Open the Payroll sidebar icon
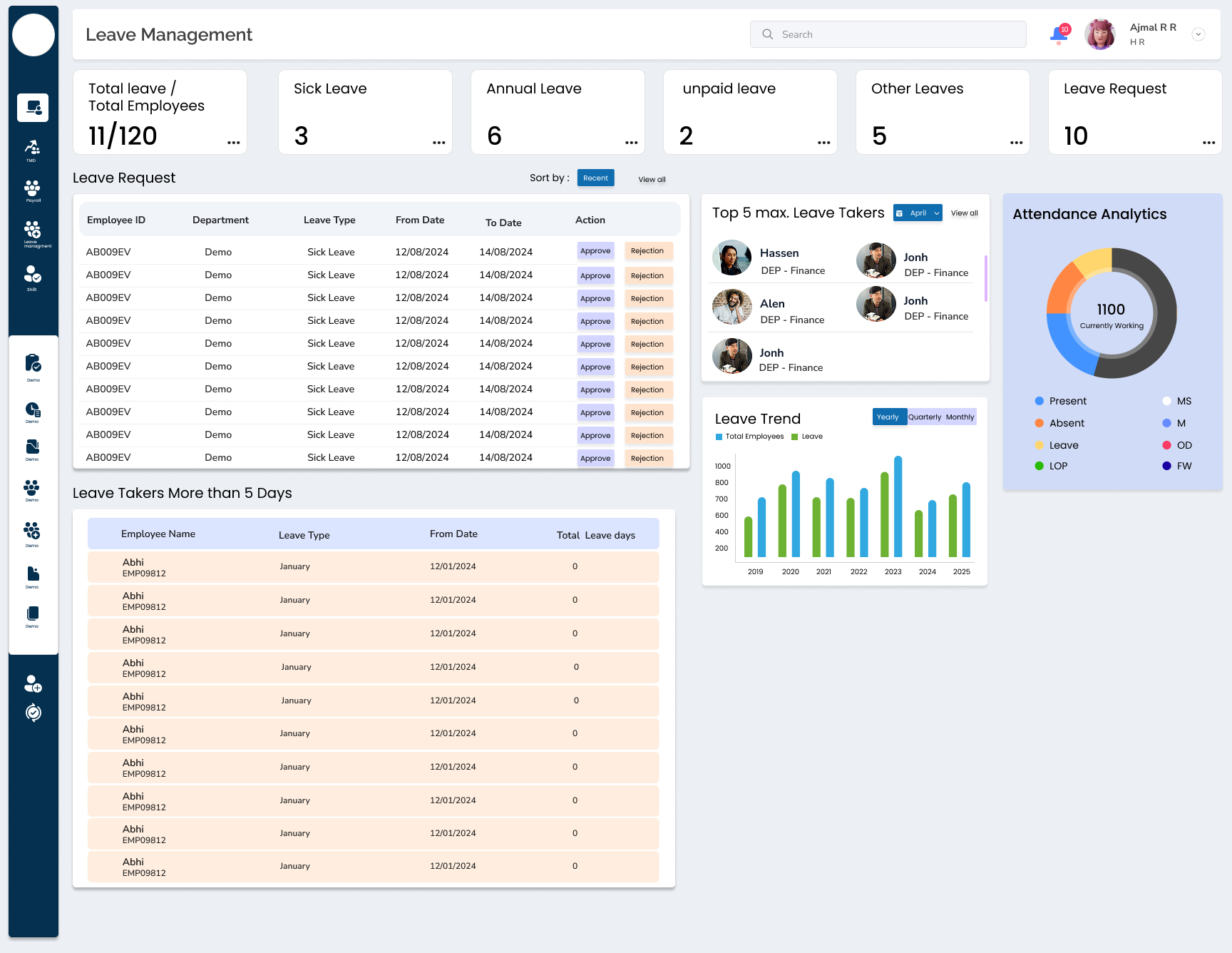 33,190
